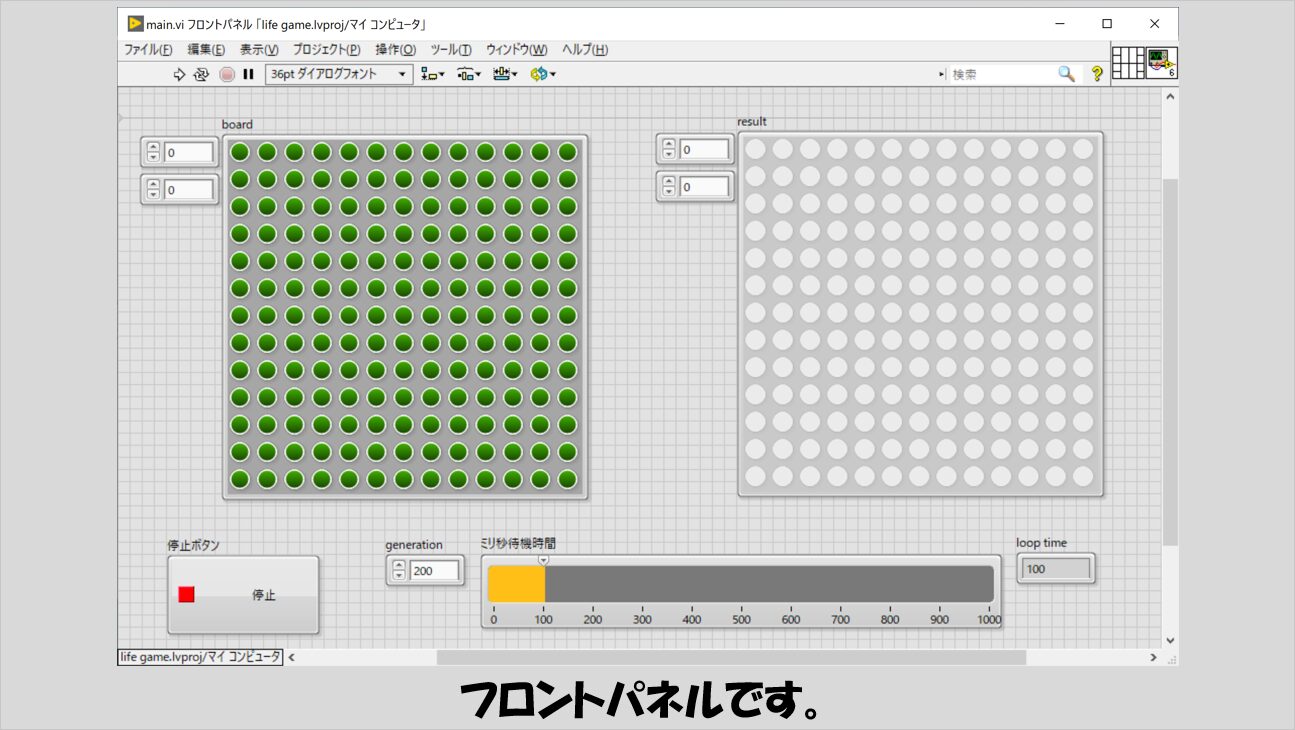Open the ツール(T) menu
Viewport: 1295px width, 730px height.
[451, 50]
